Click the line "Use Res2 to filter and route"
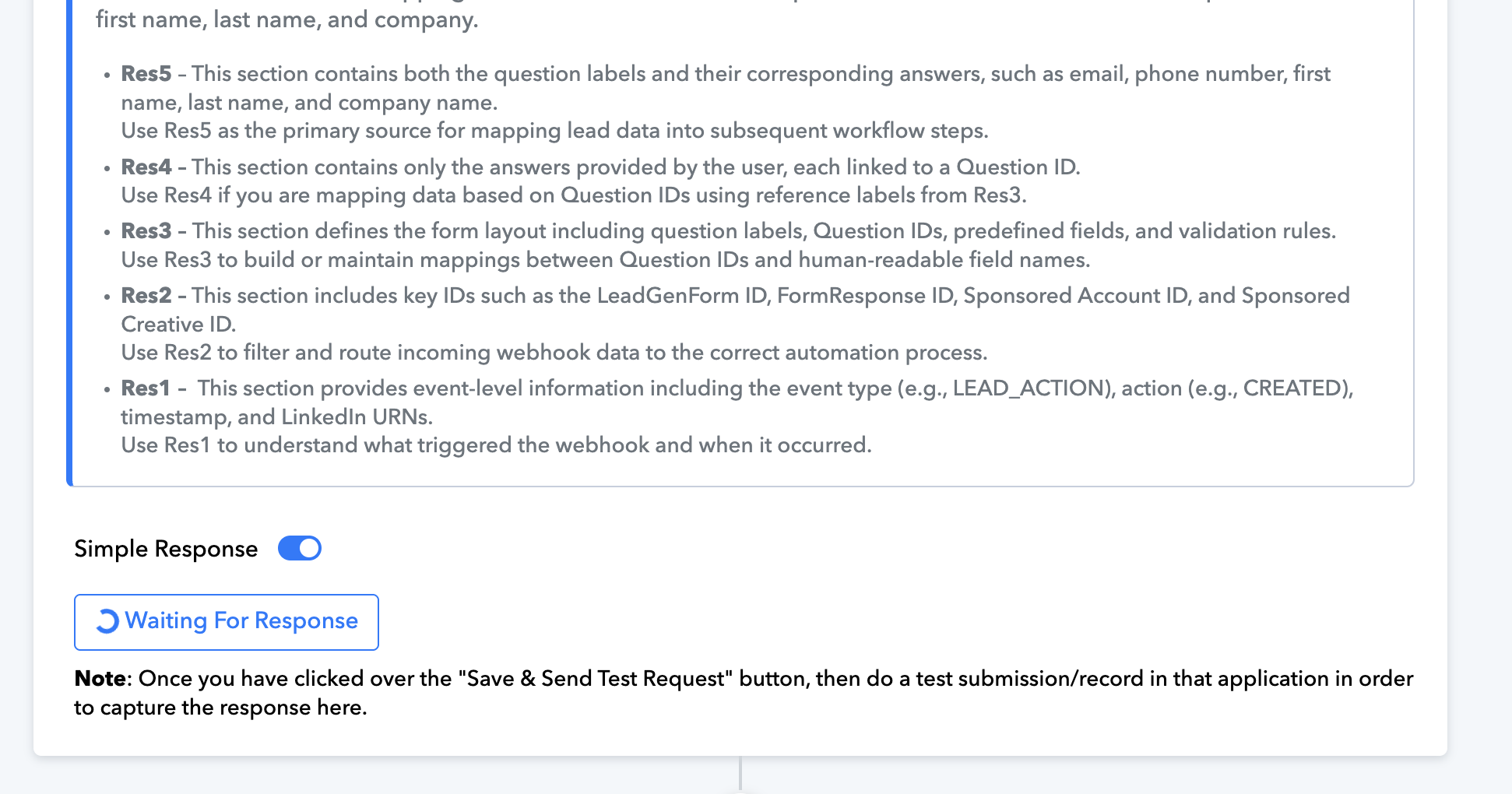Viewport: 1512px width, 794px height. (x=554, y=353)
